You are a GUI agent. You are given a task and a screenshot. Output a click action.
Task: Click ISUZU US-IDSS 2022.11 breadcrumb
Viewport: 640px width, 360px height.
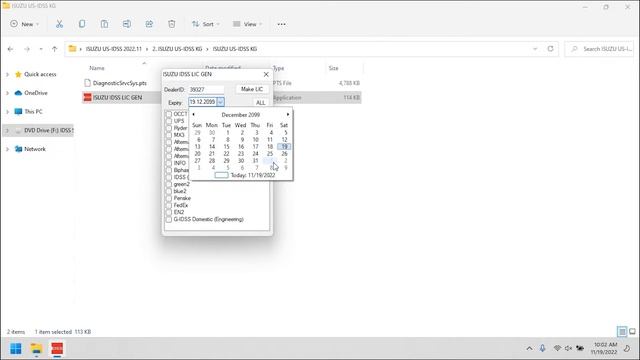tap(114, 49)
